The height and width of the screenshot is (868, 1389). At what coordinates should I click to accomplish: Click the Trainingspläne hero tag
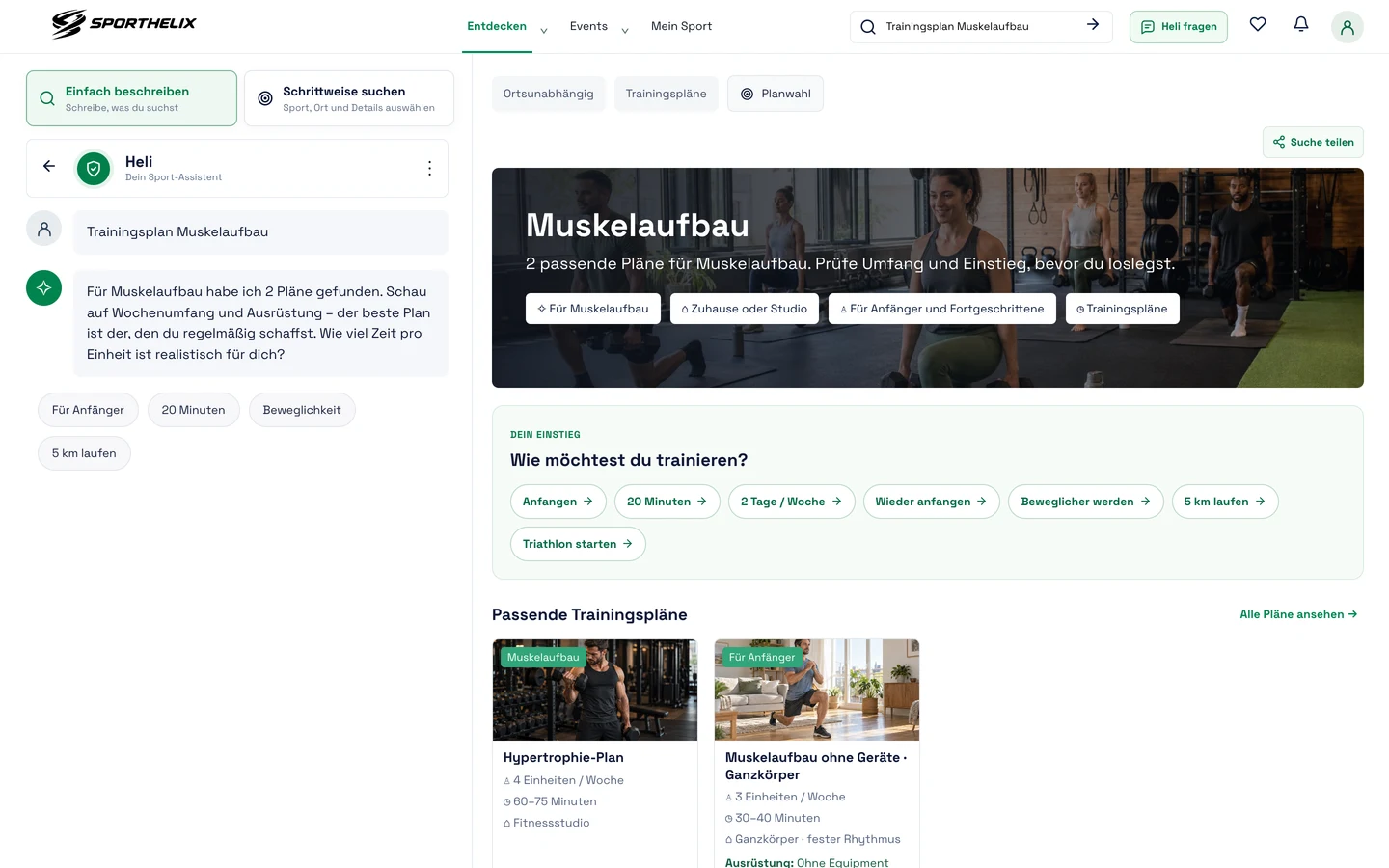pyautogui.click(x=1123, y=309)
